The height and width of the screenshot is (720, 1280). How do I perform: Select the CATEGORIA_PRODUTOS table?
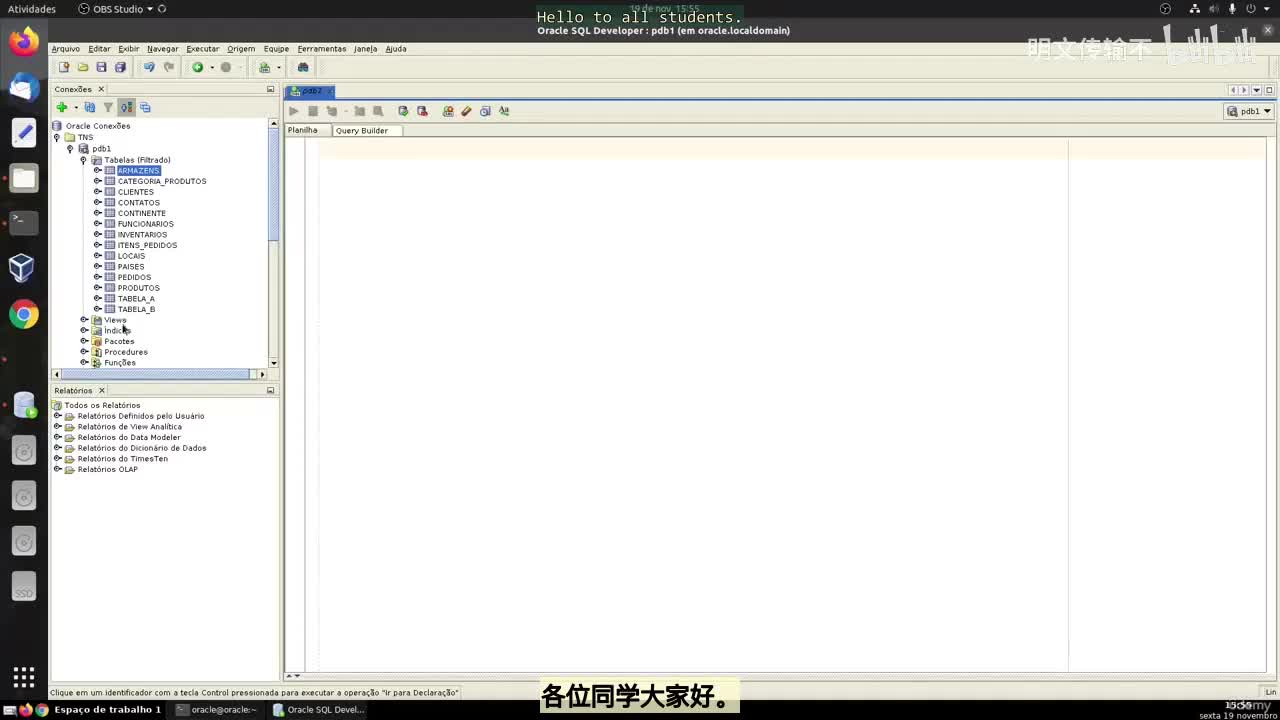pos(162,181)
